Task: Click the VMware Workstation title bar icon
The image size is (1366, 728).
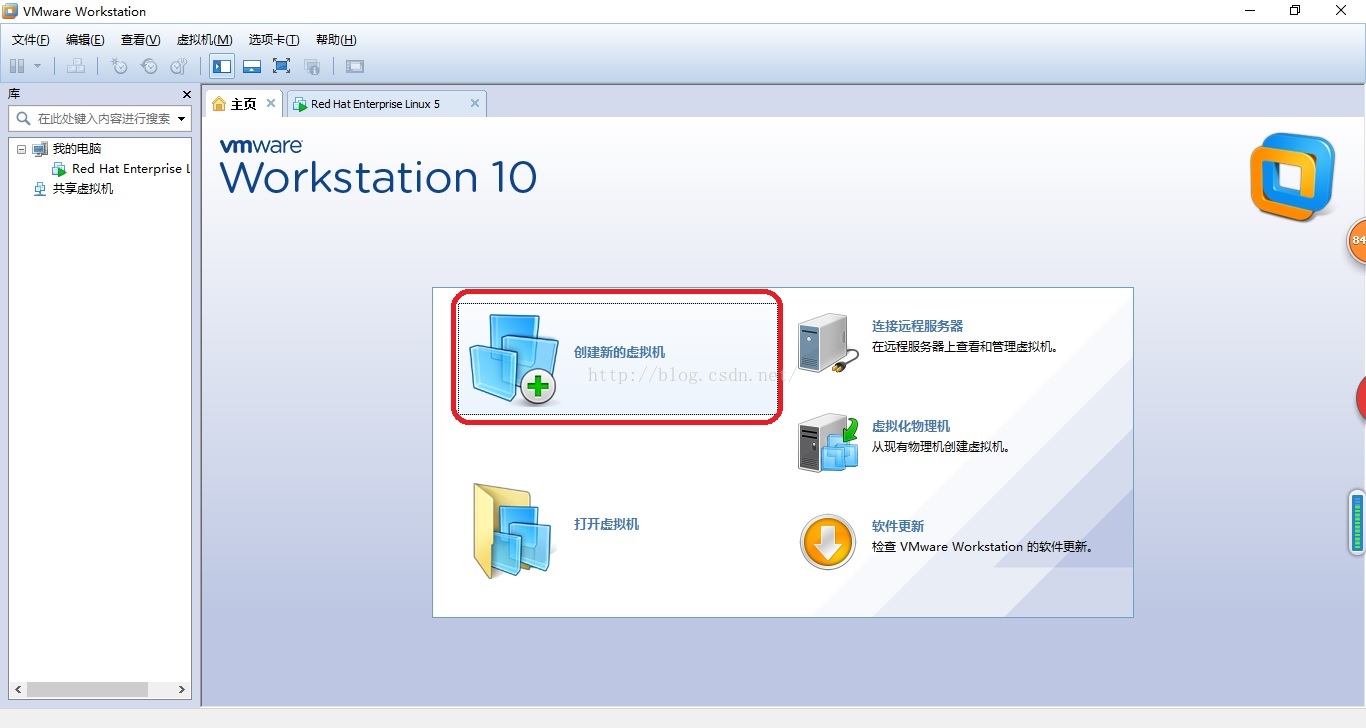Action: tap(10, 11)
